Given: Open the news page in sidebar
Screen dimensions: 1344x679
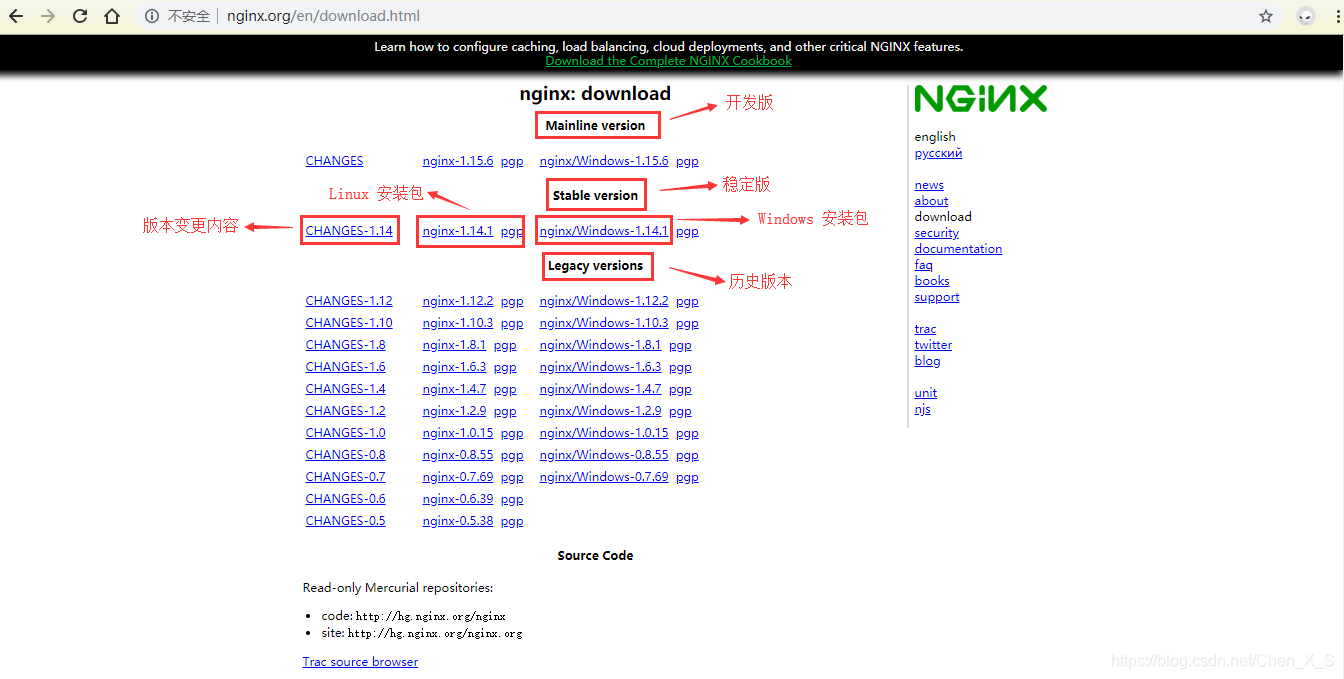Looking at the screenshot, I should 929,185.
